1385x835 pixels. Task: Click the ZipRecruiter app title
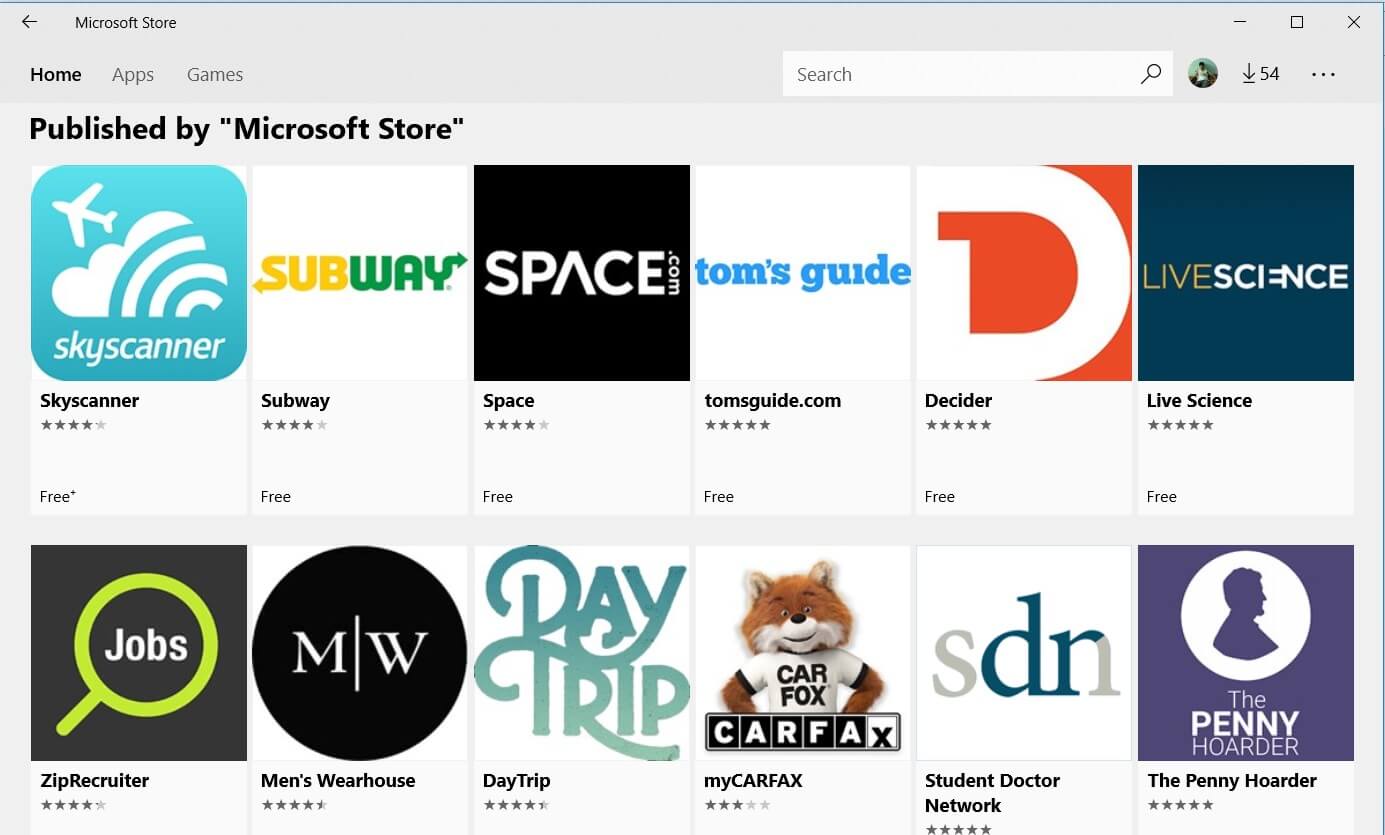click(94, 780)
